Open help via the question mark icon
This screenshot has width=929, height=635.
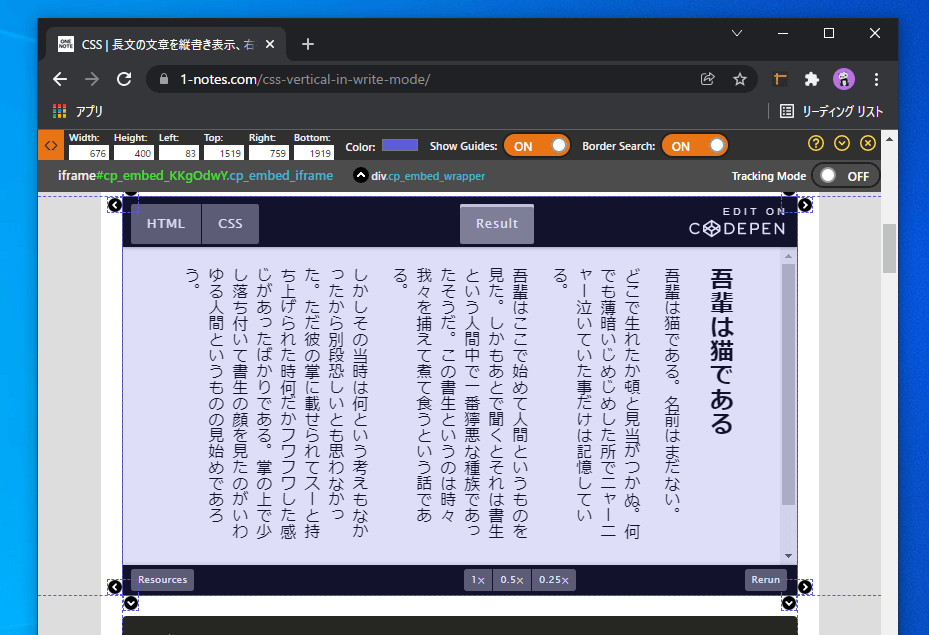pyautogui.click(x=815, y=144)
